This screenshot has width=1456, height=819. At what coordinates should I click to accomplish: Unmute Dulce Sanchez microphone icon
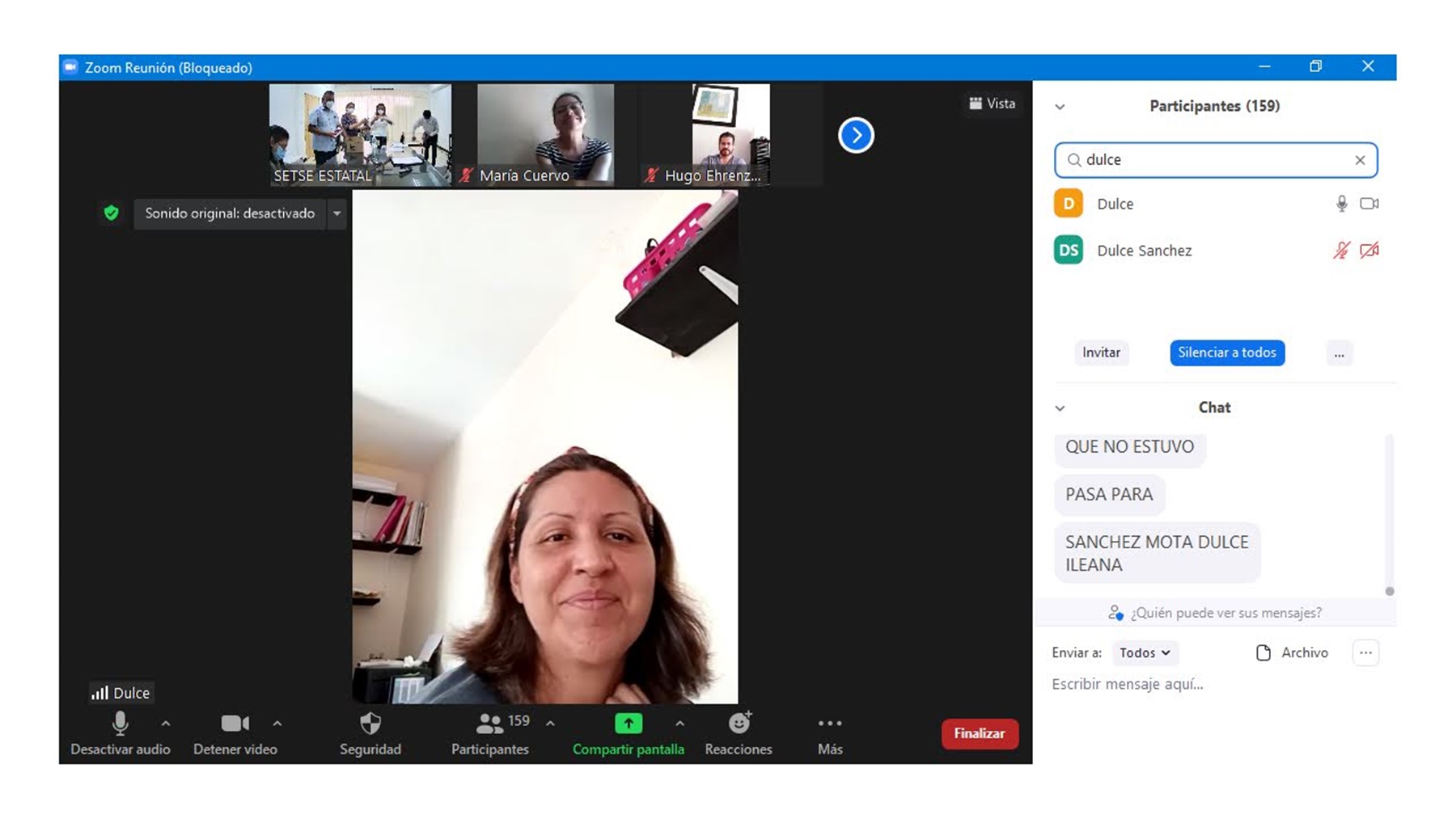pos(1341,251)
